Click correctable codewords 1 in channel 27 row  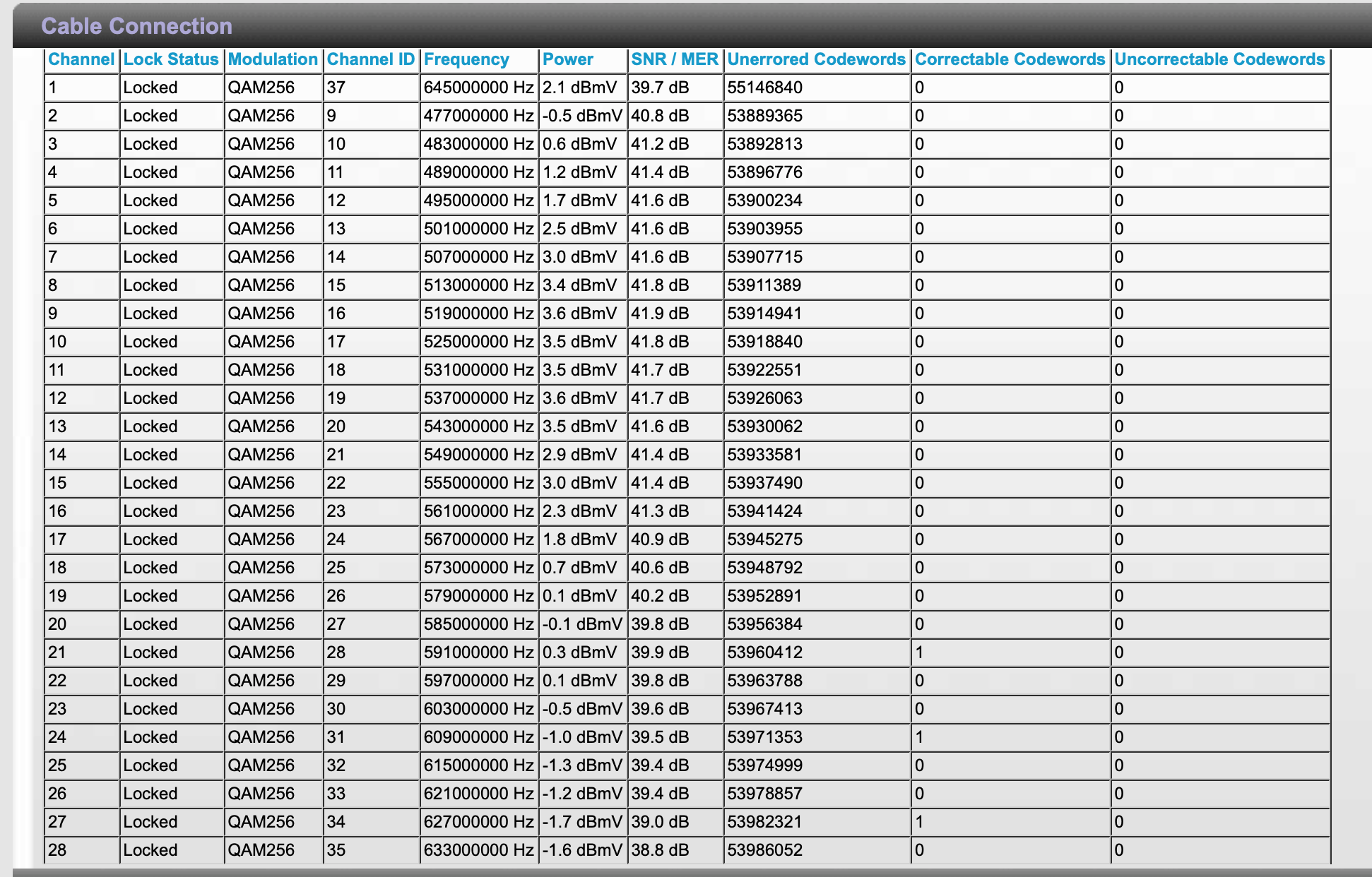tap(919, 822)
